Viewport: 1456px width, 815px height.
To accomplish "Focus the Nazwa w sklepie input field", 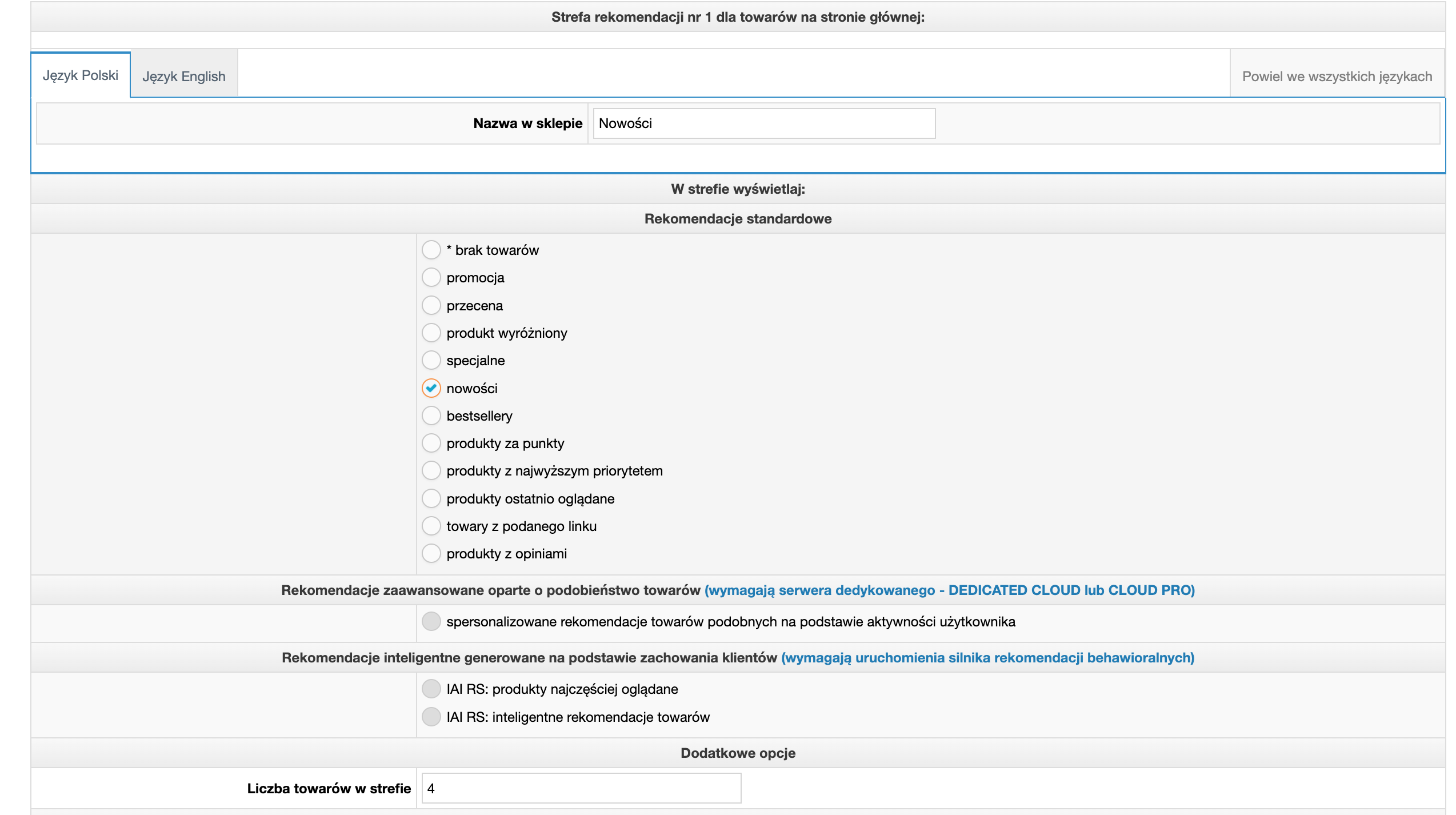I will tap(764, 123).
